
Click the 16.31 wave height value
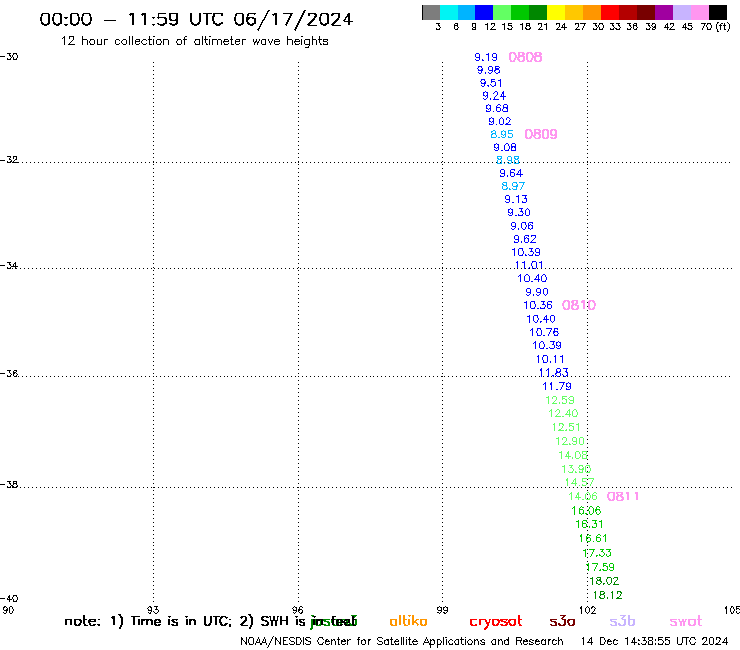click(589, 524)
